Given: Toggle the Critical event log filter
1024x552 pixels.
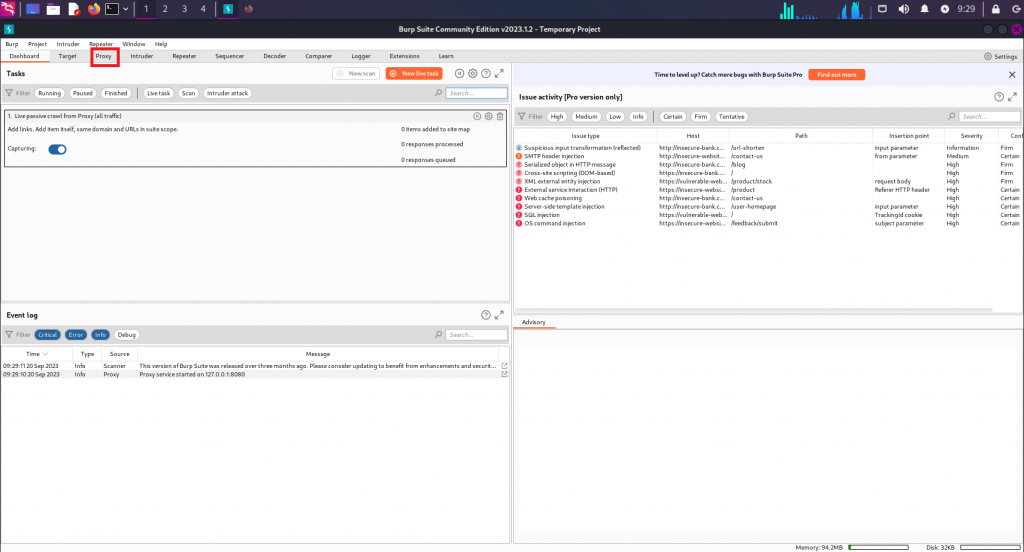Looking at the screenshot, I should click(47, 334).
